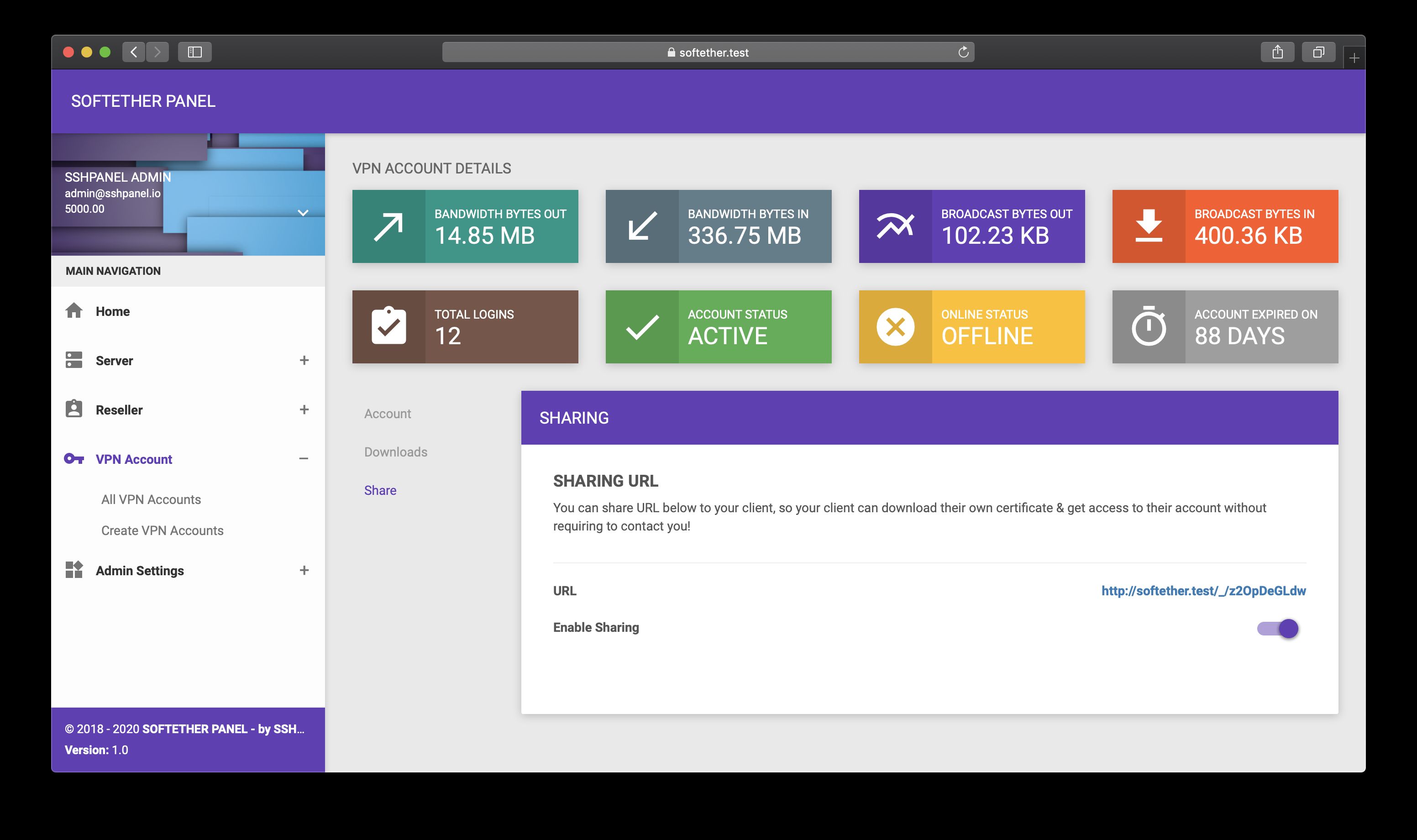Click the OFFLINE online status text

[x=987, y=336]
